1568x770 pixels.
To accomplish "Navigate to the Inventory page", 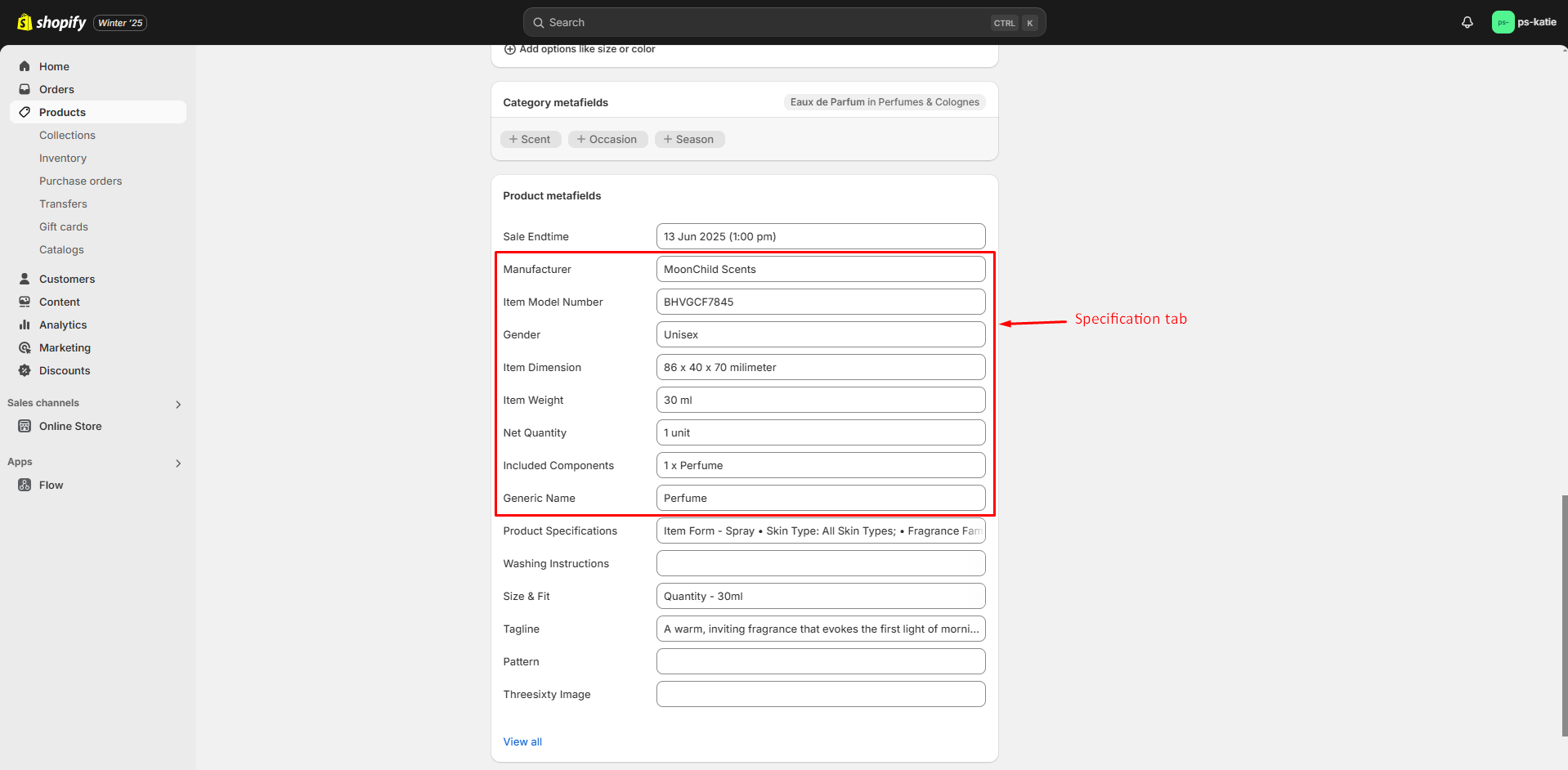I will [x=63, y=158].
